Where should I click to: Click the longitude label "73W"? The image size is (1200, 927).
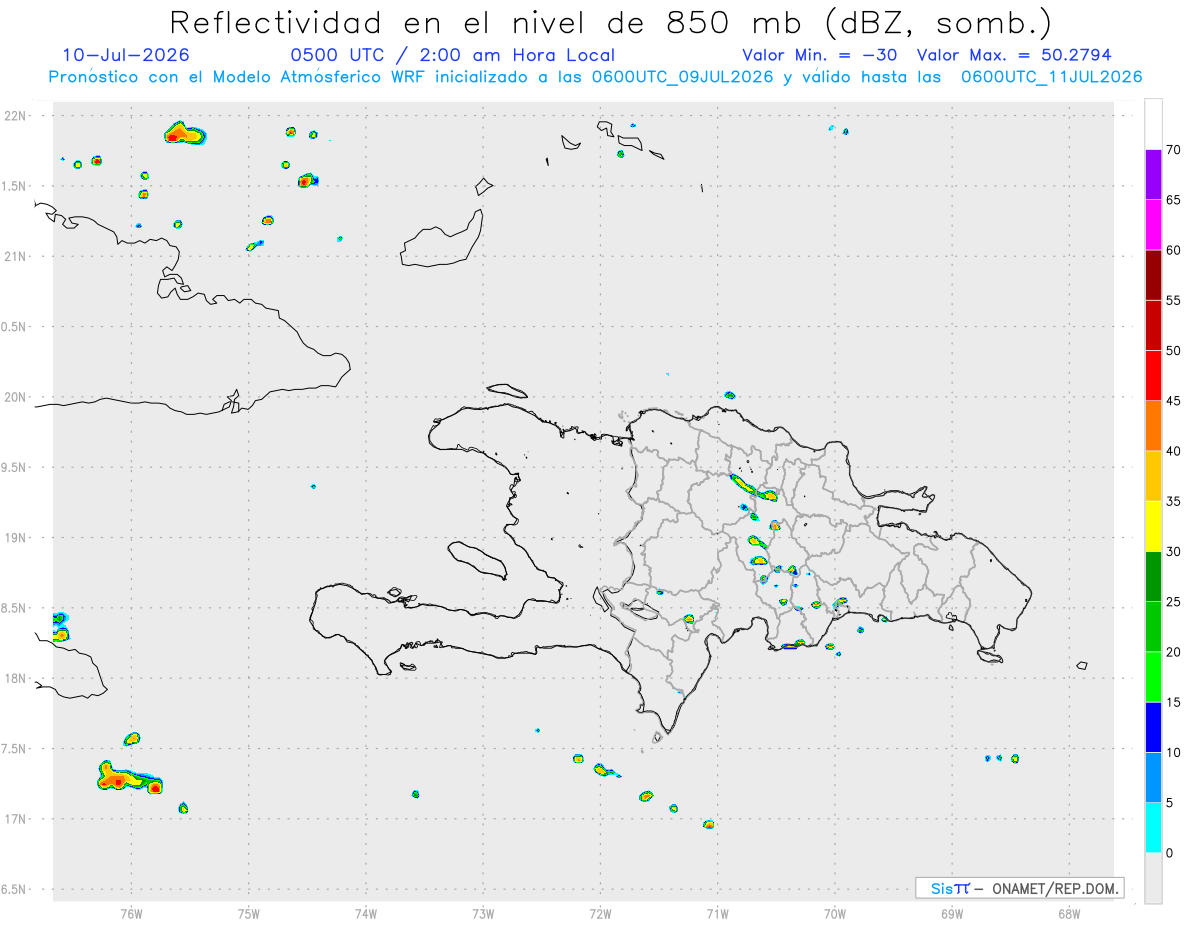pos(483,914)
